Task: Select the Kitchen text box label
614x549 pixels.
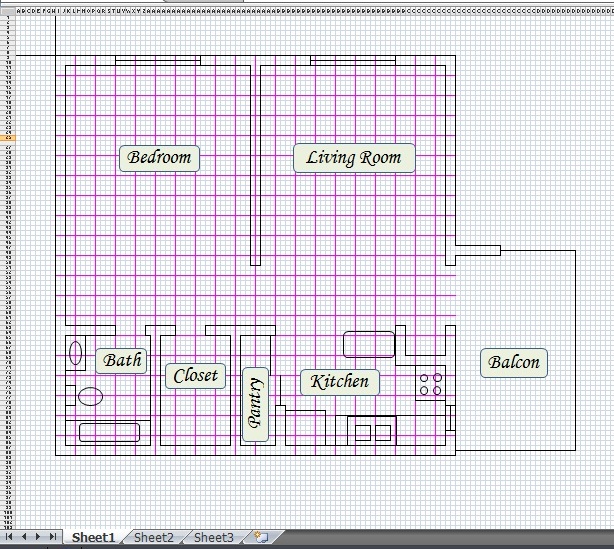Action: pyautogui.click(x=340, y=382)
